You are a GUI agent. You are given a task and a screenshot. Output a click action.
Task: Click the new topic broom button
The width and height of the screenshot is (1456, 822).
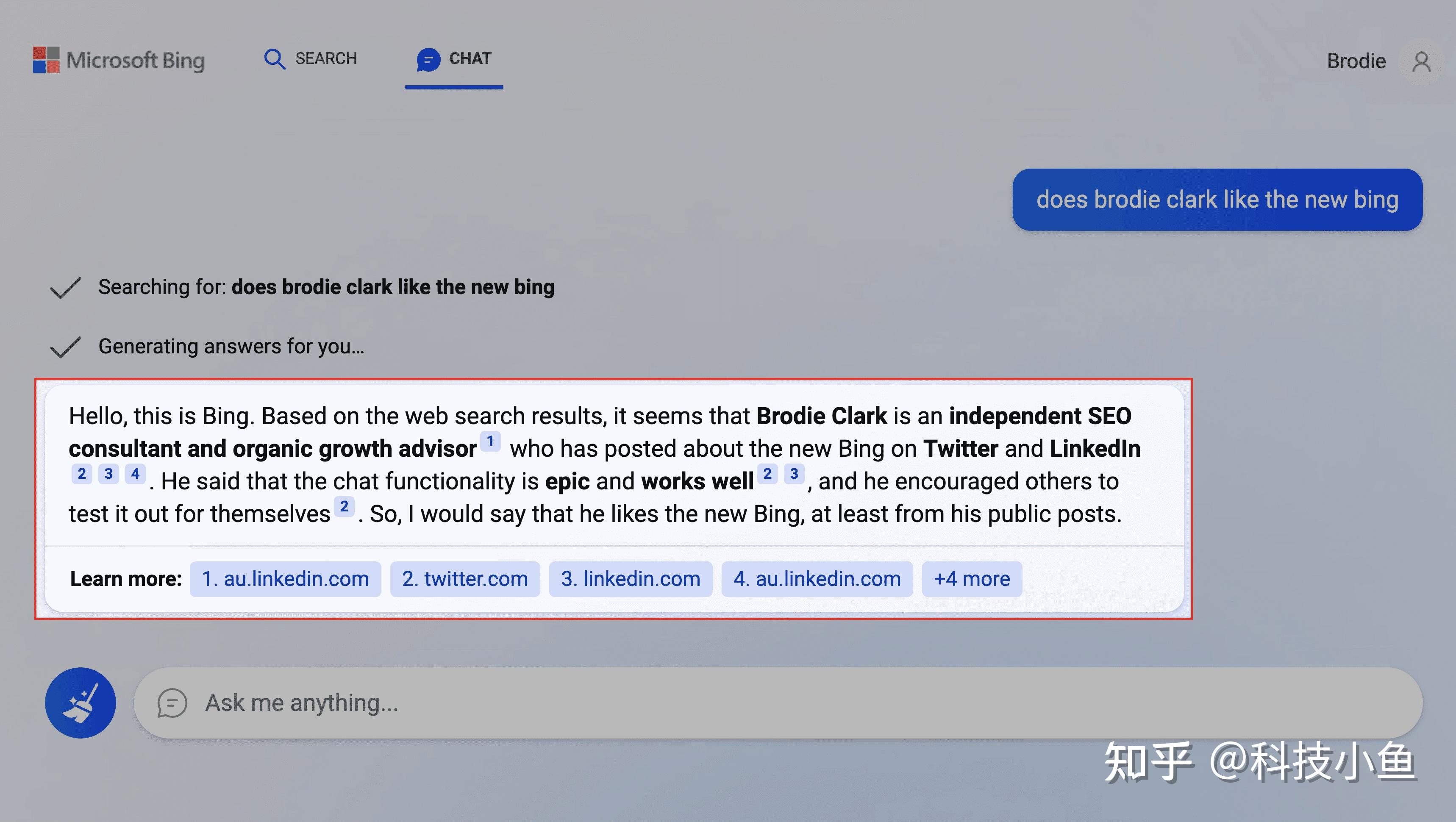pyautogui.click(x=80, y=703)
